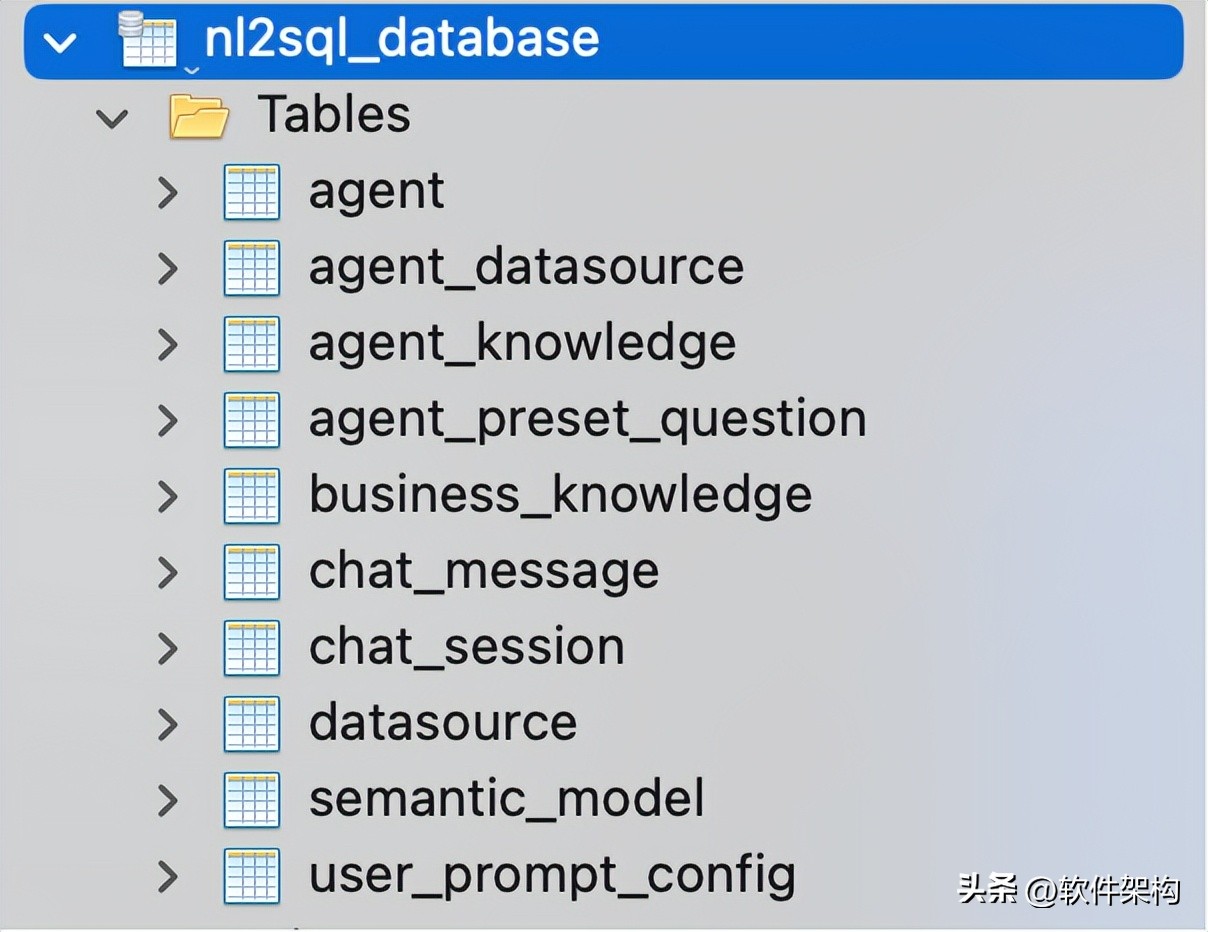Click the table icon beside chat_message
The width and height of the screenshot is (1208, 932).
coord(252,572)
